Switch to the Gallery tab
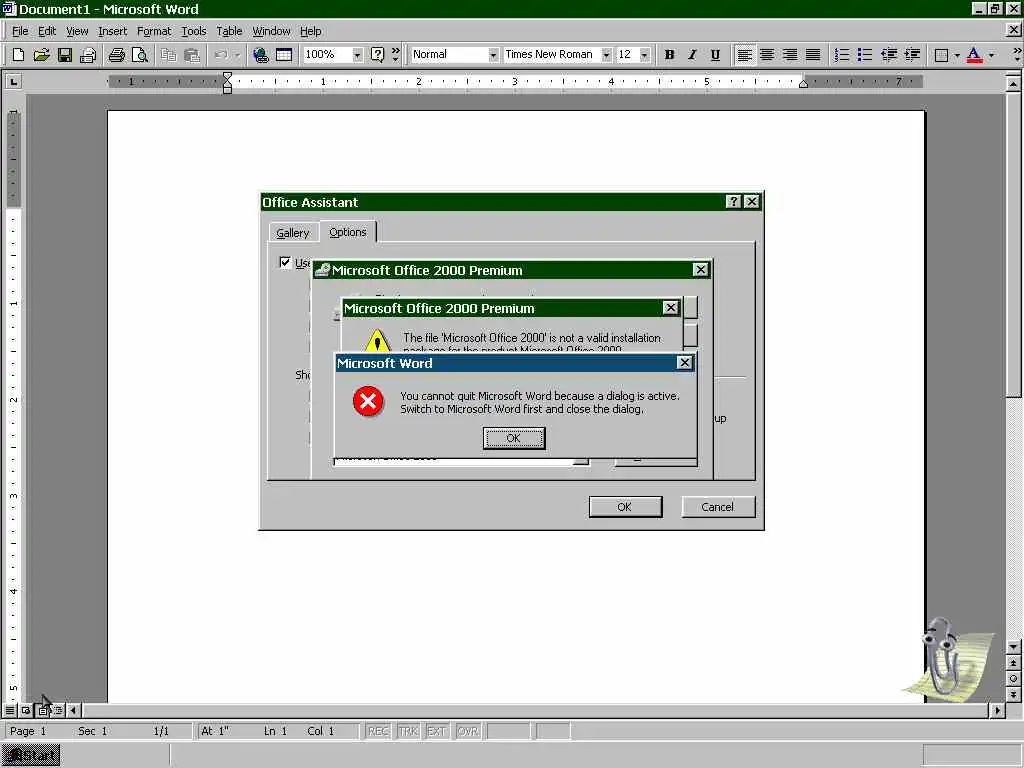 (x=292, y=232)
